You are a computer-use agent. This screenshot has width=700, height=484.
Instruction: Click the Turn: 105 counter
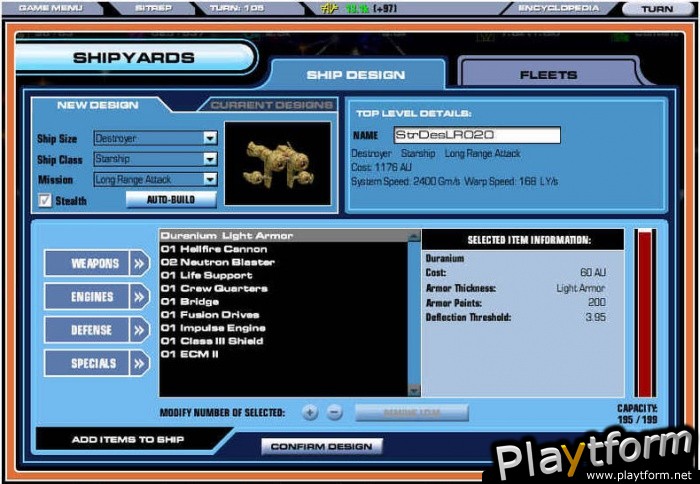coord(237,8)
